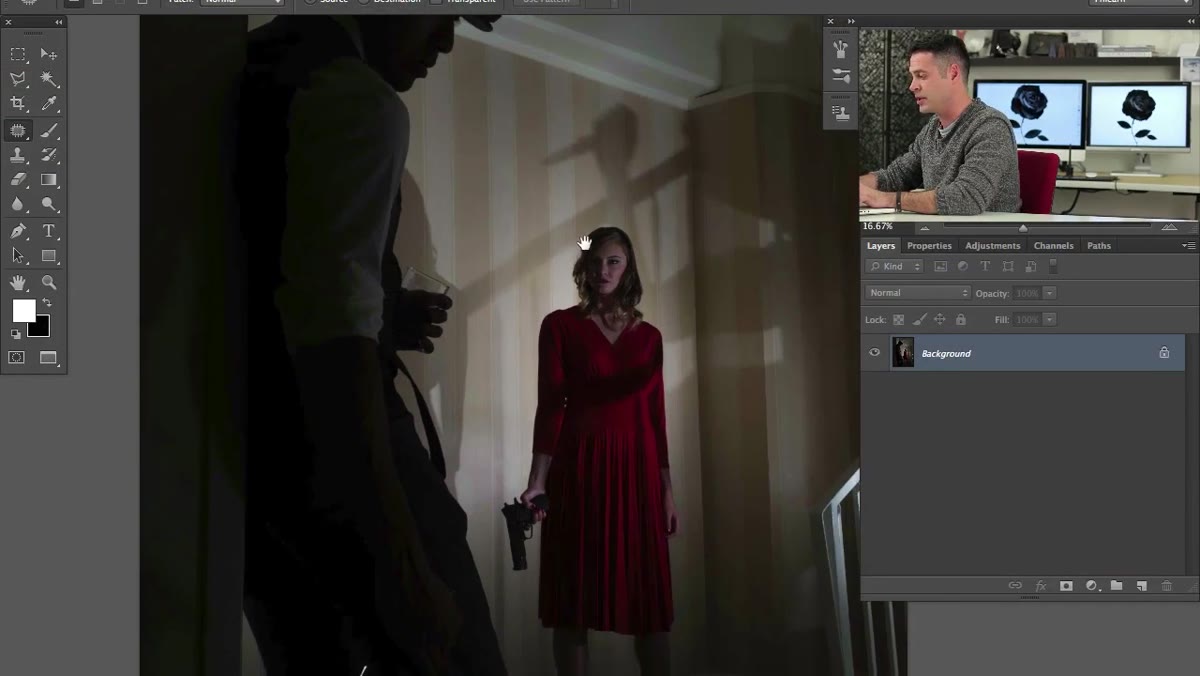The image size is (1200, 676).
Task: Switch to the Properties tab
Action: pos(929,245)
